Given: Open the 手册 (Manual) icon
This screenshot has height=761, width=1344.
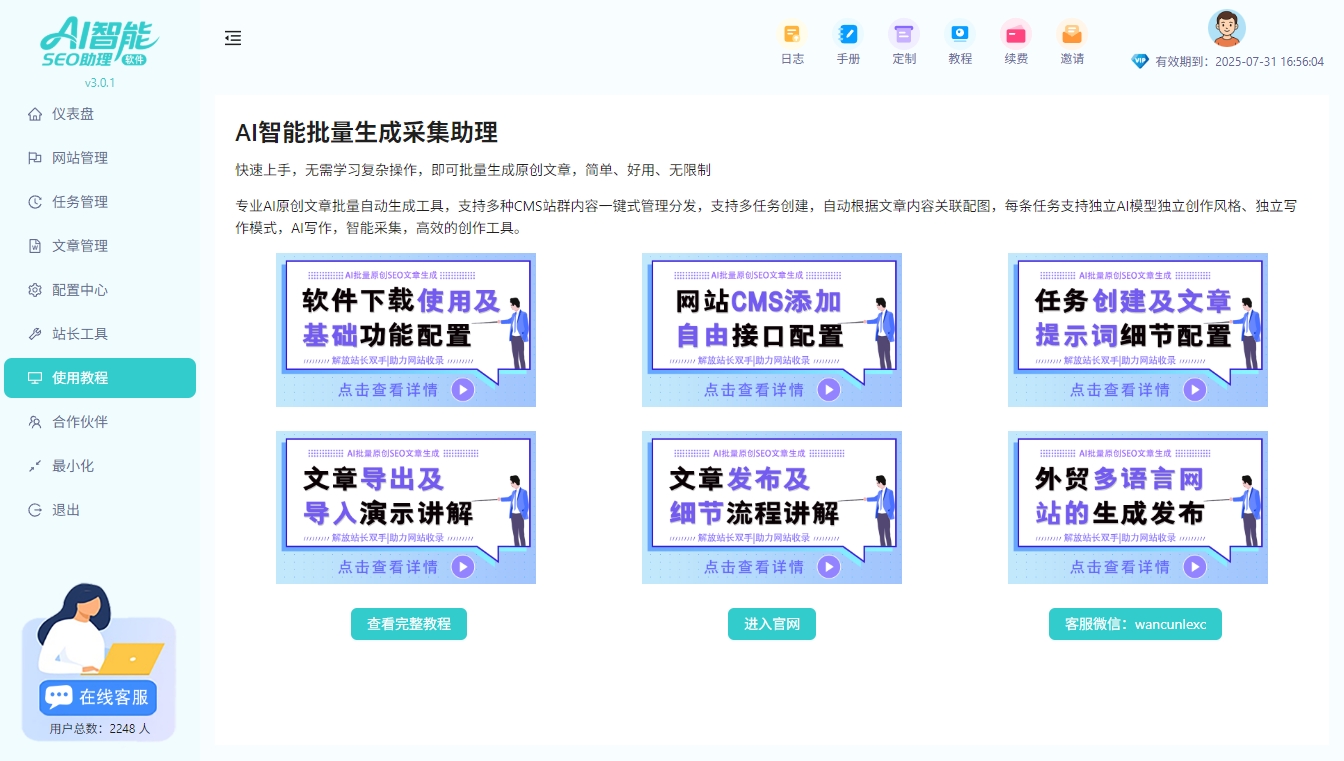Looking at the screenshot, I should (848, 42).
